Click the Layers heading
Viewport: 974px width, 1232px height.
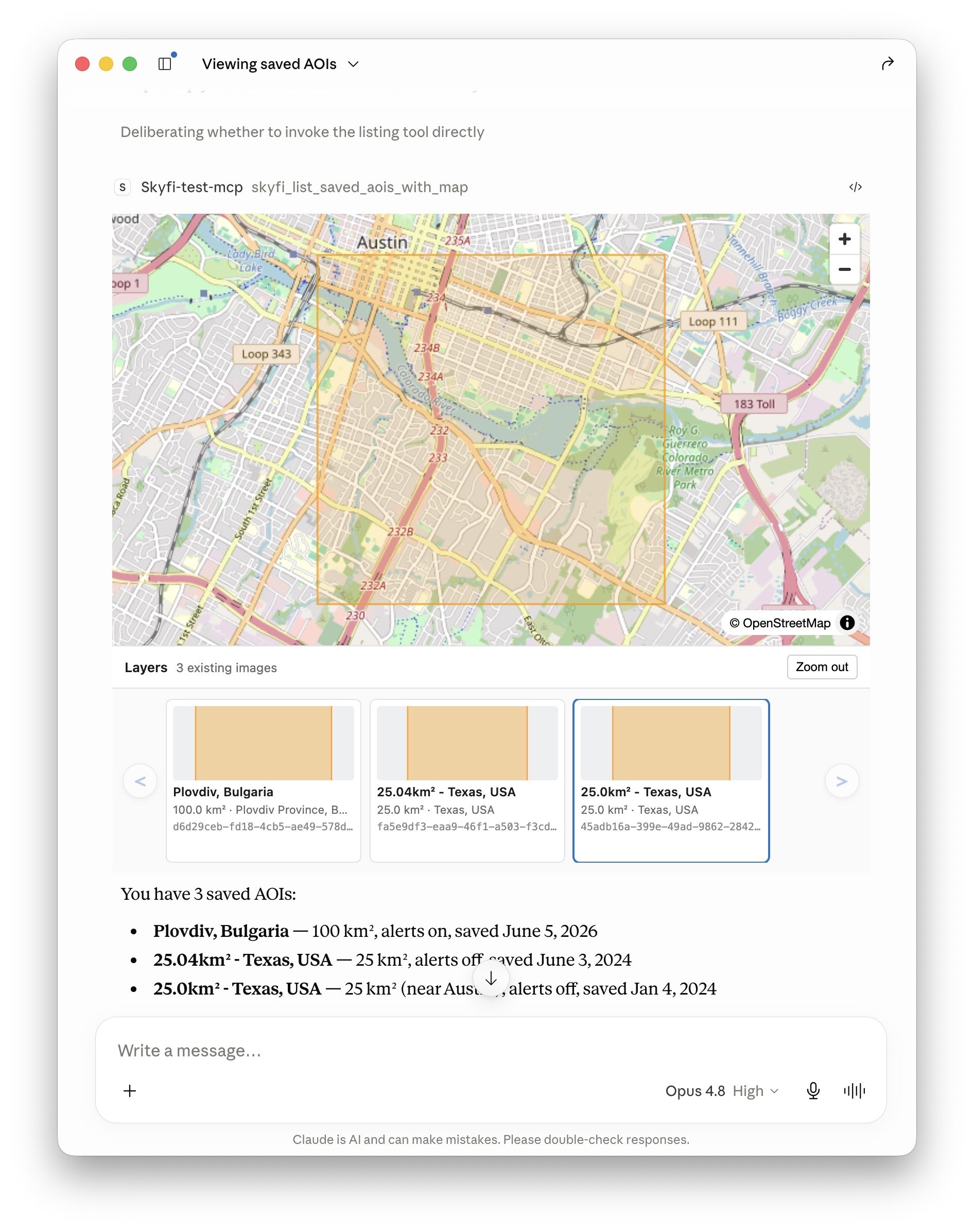point(146,668)
